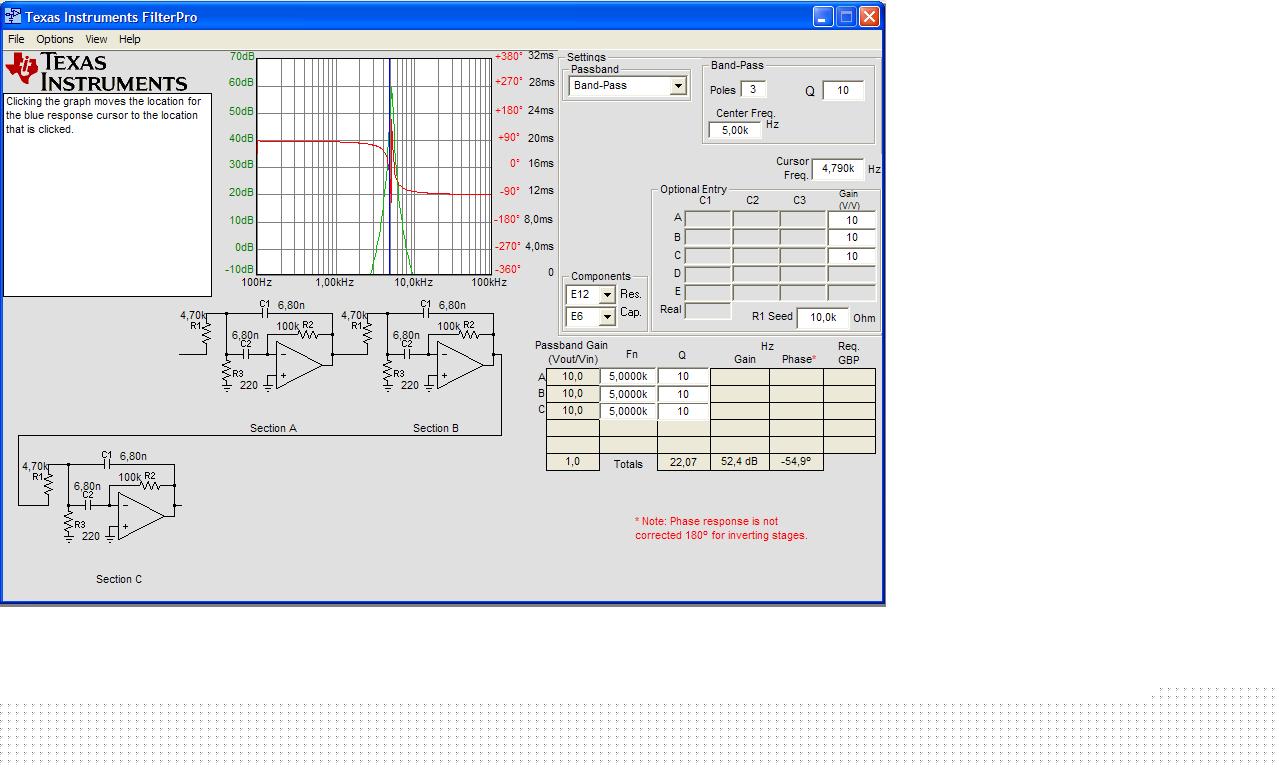Click the graph cursor help text box

tap(108, 195)
